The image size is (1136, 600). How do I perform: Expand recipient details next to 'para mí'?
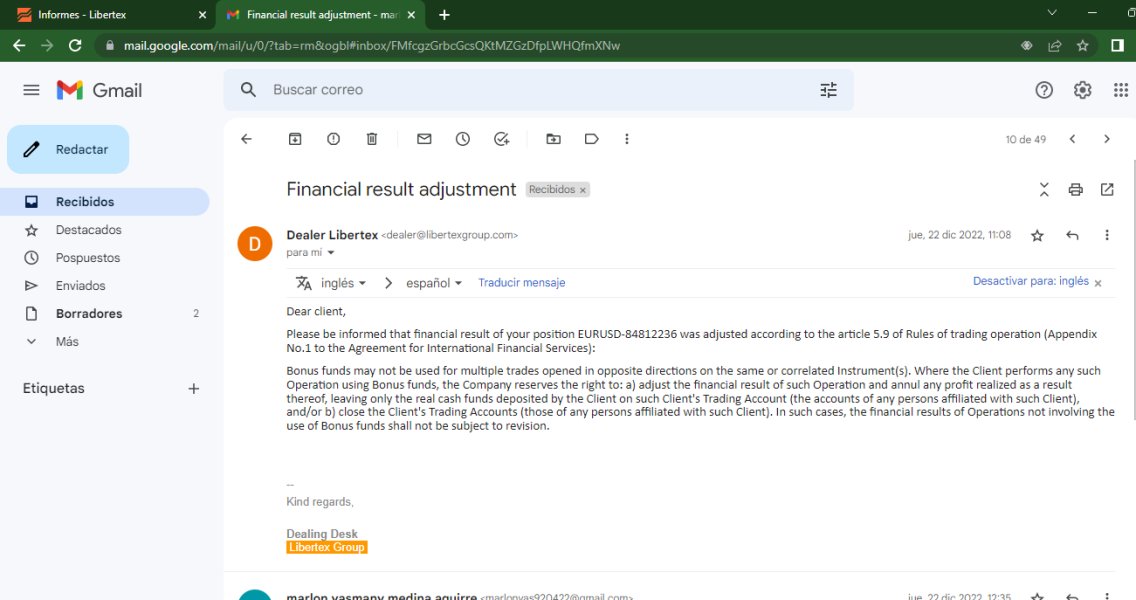click(x=331, y=253)
